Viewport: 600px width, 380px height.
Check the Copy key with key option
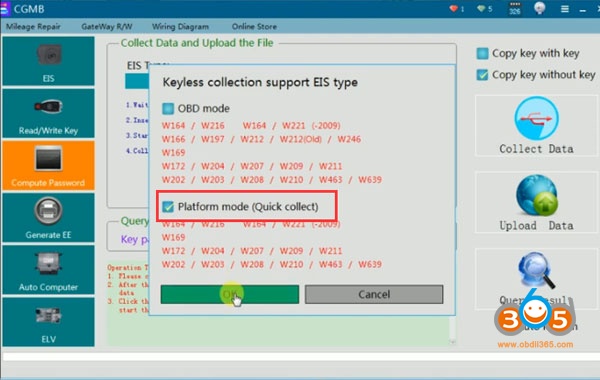(483, 54)
